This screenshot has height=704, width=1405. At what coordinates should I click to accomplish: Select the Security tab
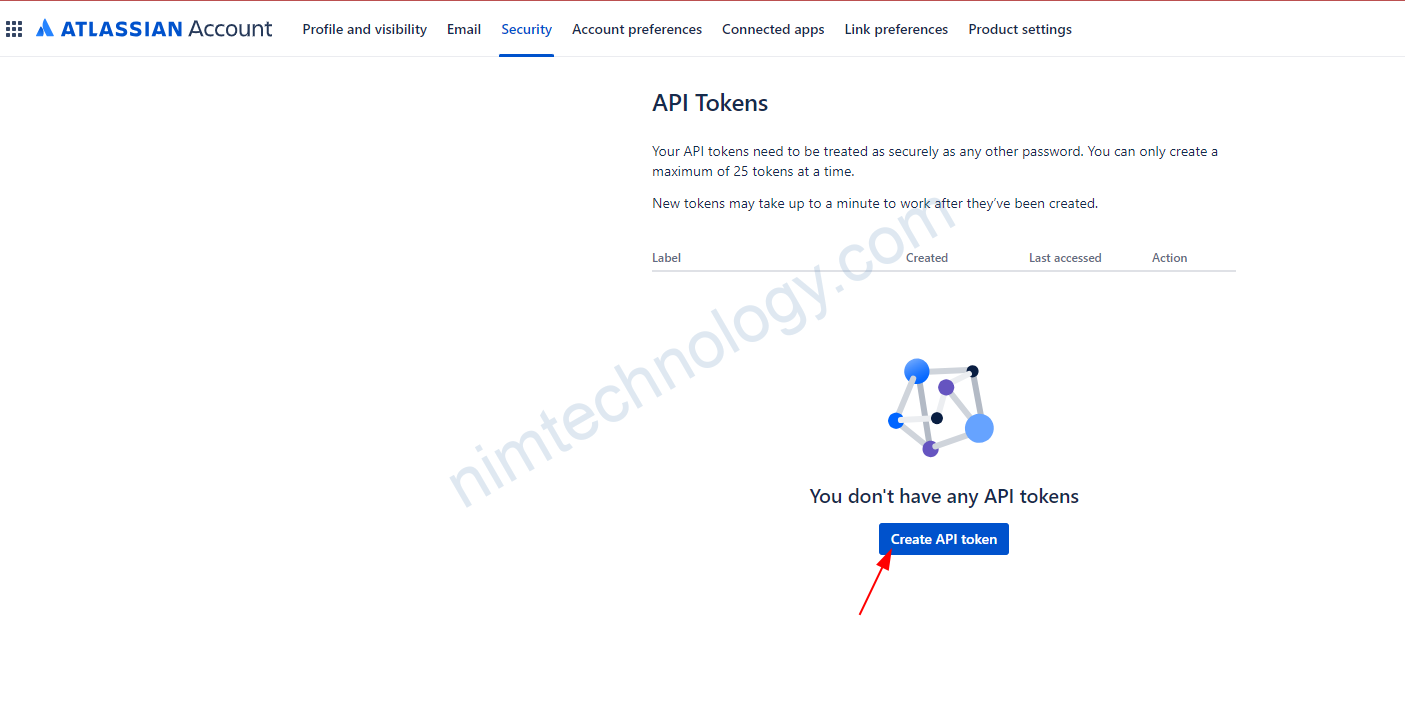tap(526, 29)
